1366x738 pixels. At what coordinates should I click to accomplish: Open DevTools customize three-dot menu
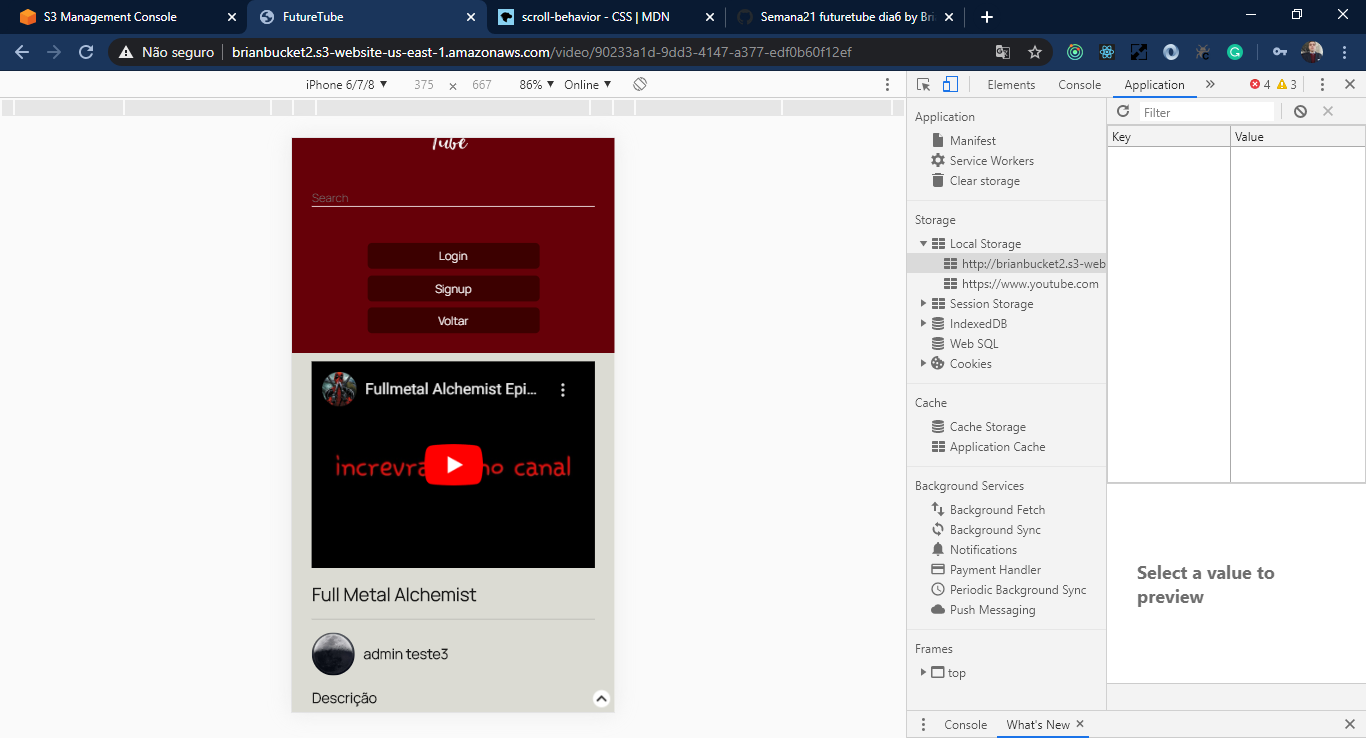[1322, 85]
